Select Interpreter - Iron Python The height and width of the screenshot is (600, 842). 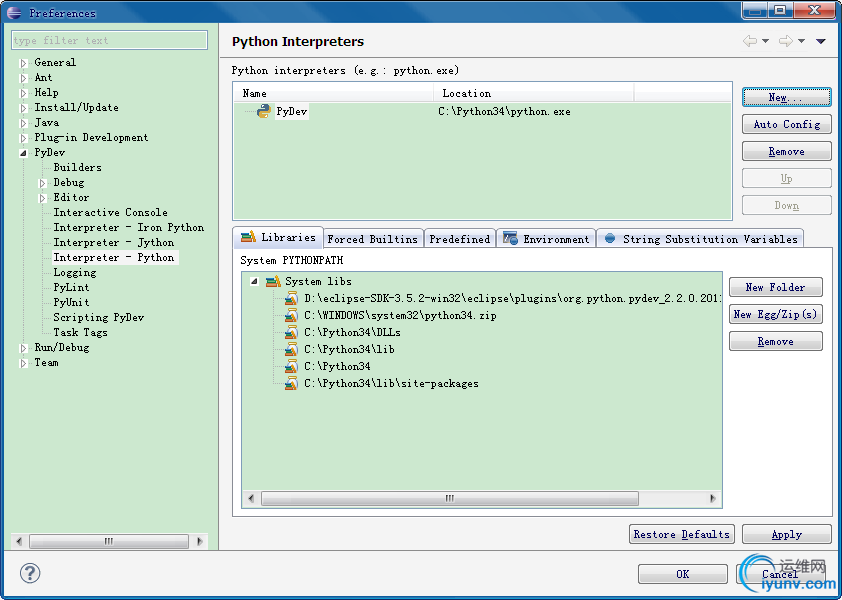128,227
